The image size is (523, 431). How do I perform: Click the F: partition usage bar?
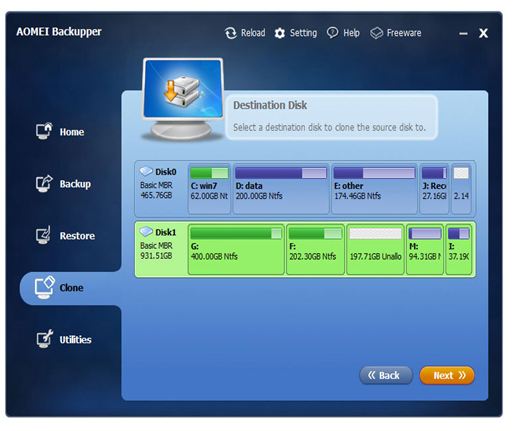pyautogui.click(x=315, y=234)
